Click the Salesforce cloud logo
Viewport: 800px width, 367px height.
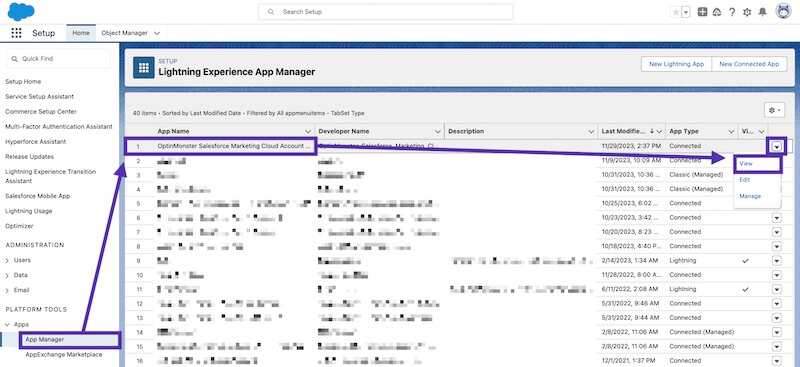[x=21, y=11]
